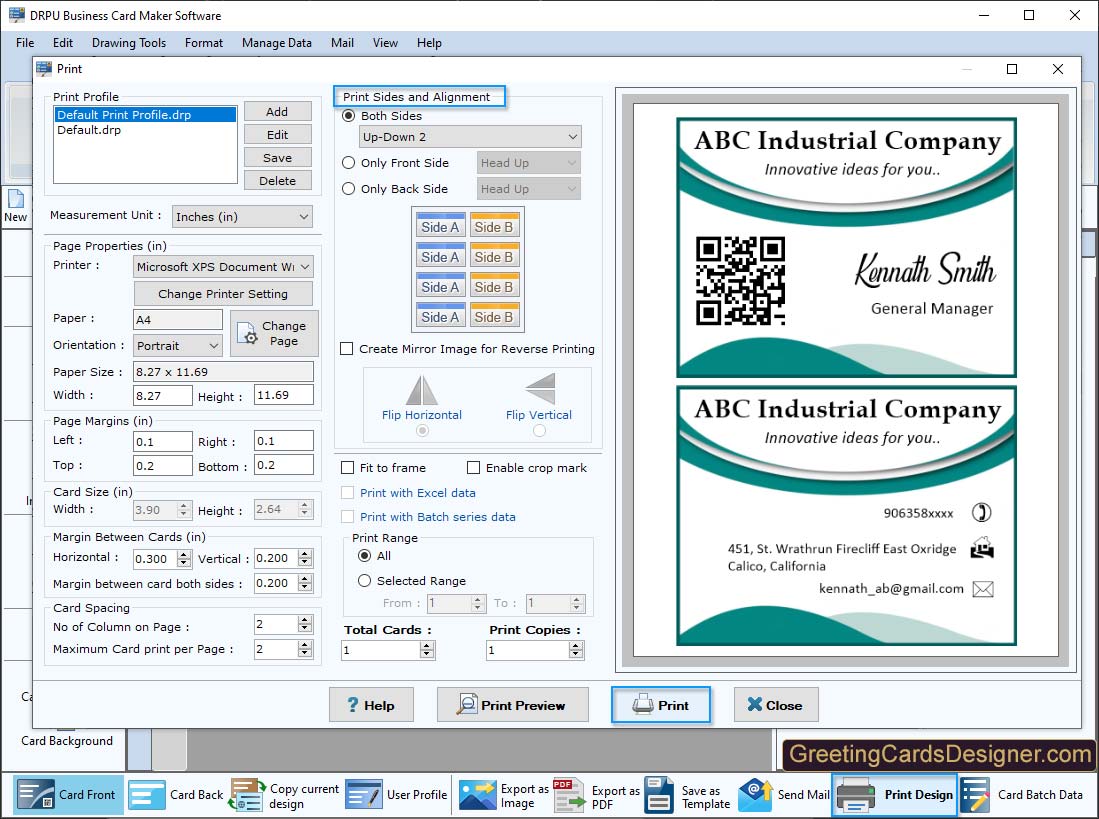
Task: Open the Edit menu
Action: coord(63,43)
